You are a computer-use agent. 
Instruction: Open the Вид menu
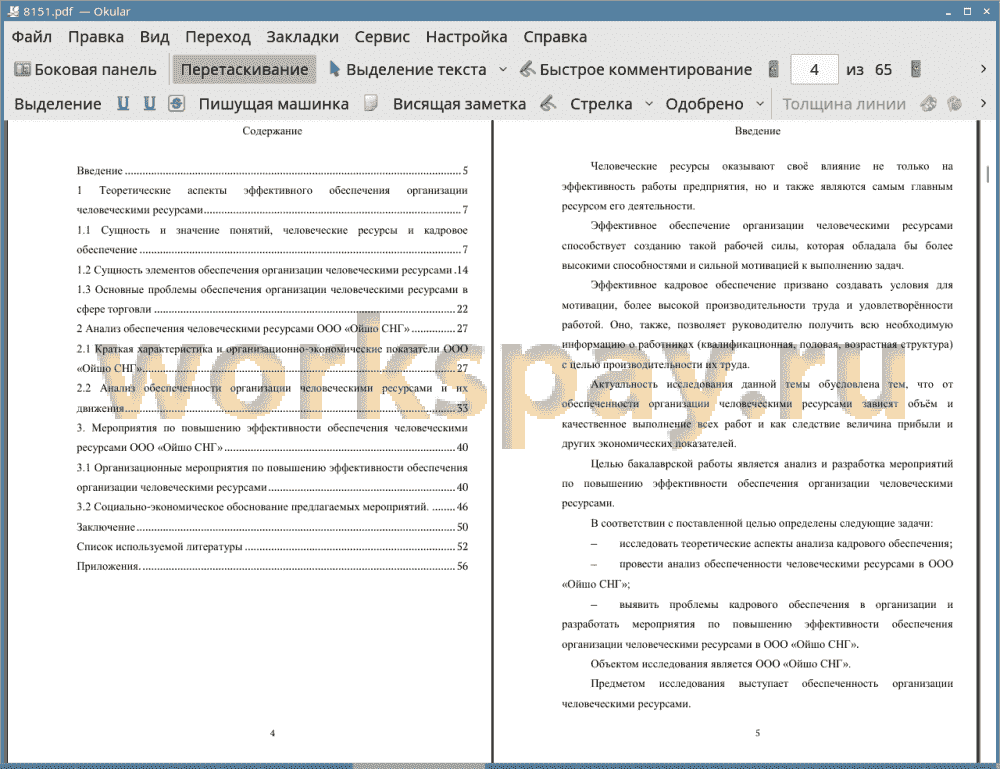click(154, 37)
